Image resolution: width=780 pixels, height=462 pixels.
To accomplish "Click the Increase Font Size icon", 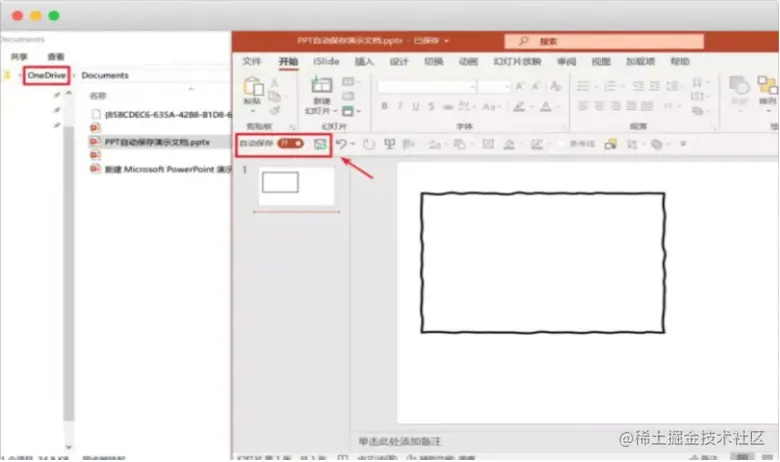I will pos(520,87).
